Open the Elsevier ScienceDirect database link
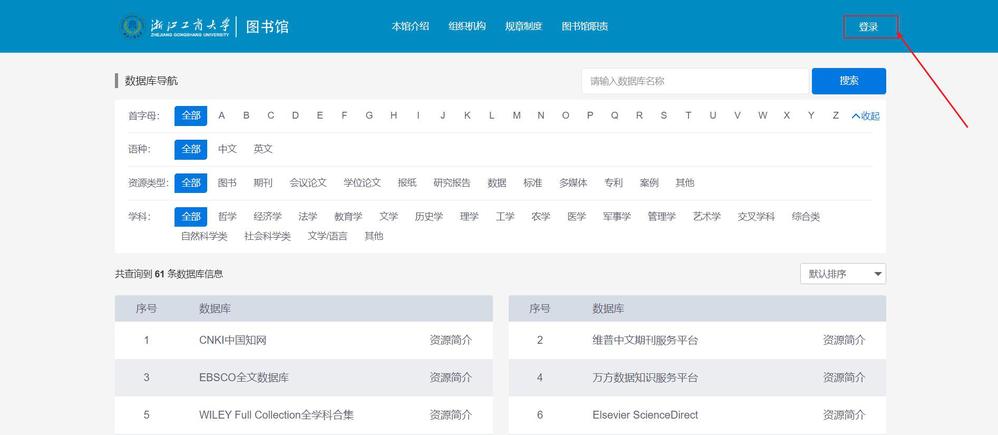Image resolution: width=998 pixels, height=435 pixels. click(x=645, y=414)
